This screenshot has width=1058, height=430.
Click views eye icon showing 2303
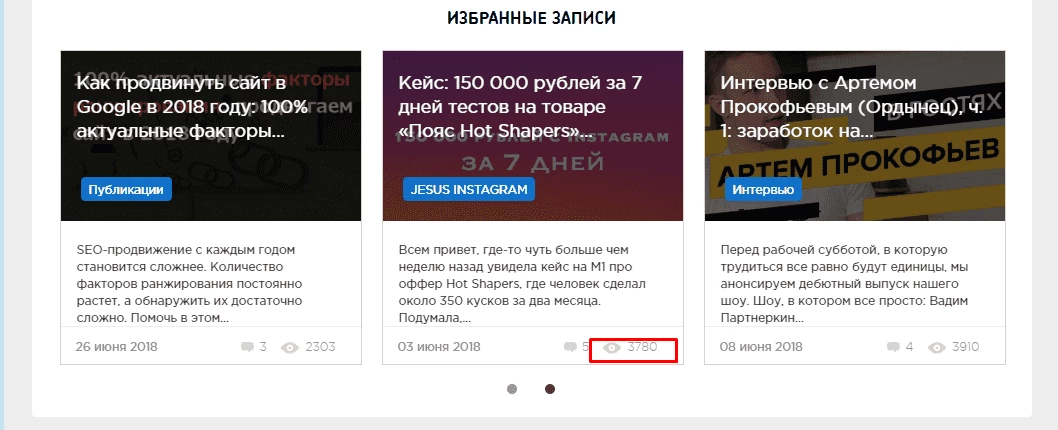(289, 348)
